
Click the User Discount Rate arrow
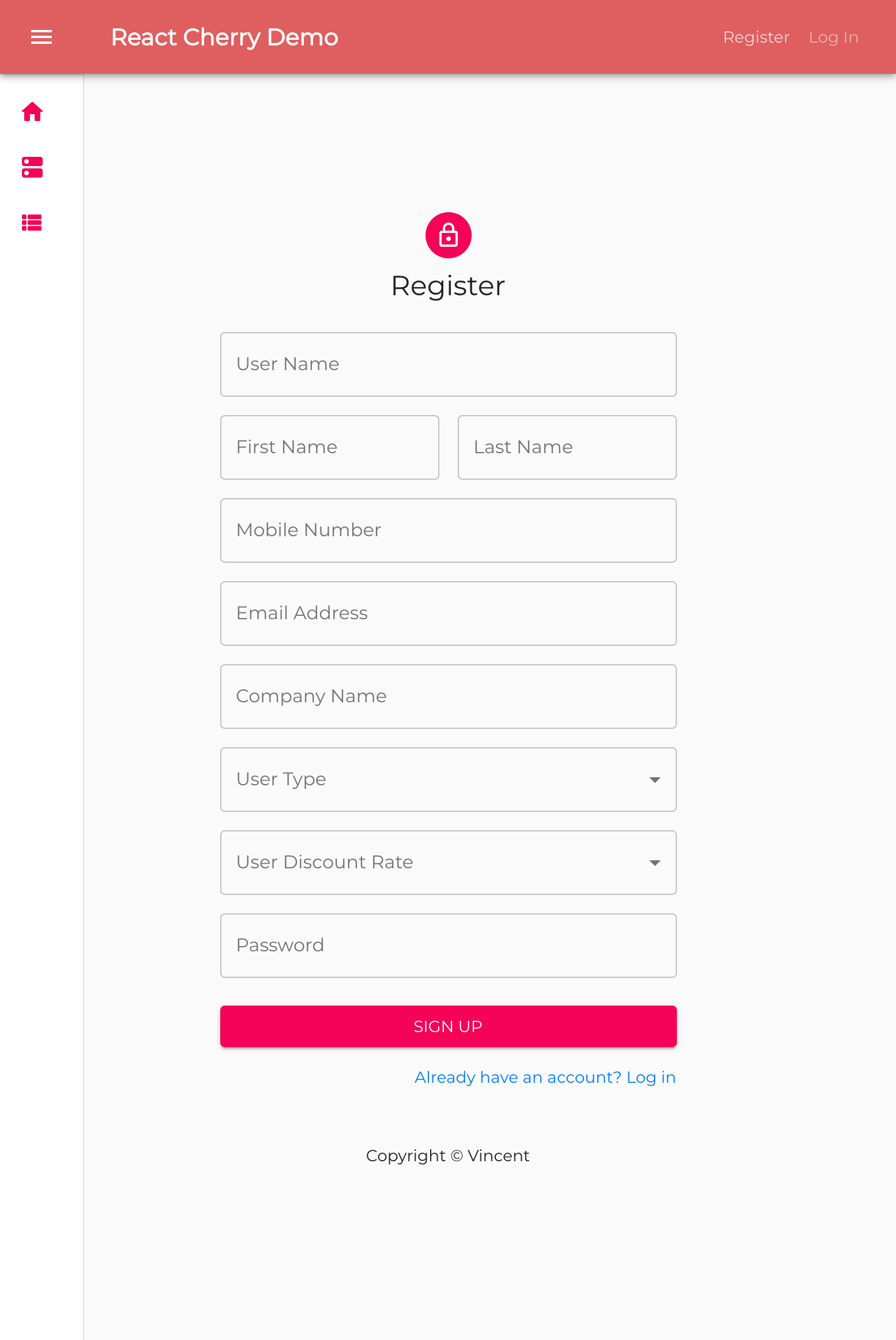[654, 863]
